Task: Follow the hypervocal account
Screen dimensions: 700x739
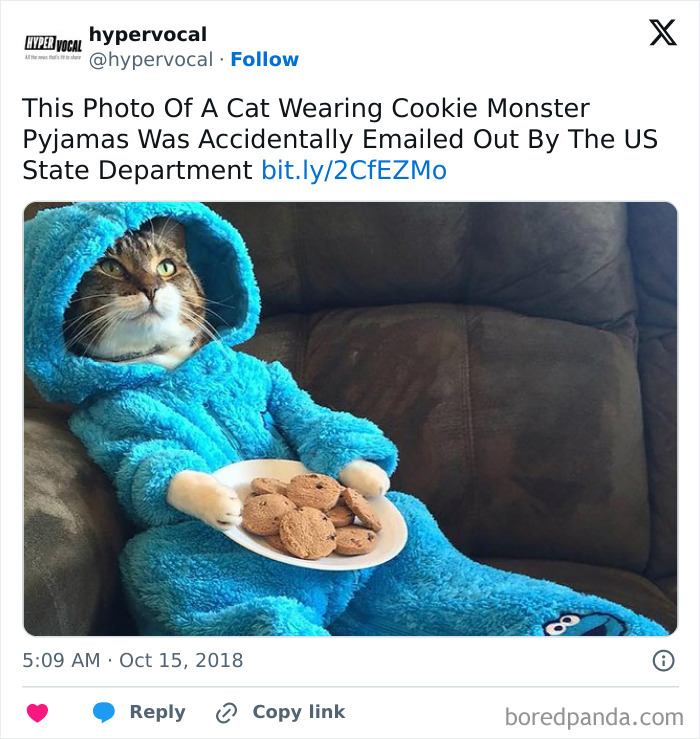Action: pyautogui.click(x=264, y=60)
